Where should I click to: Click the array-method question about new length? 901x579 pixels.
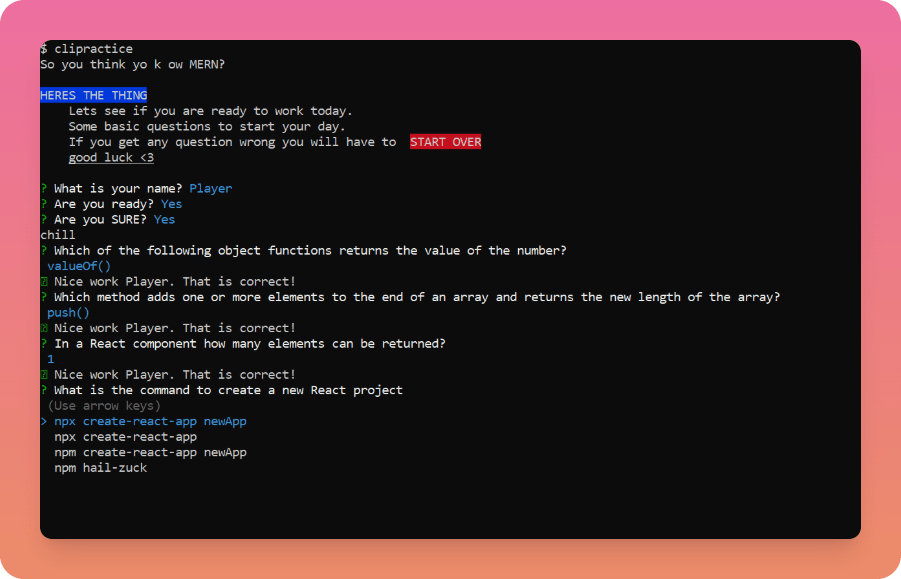pos(417,297)
